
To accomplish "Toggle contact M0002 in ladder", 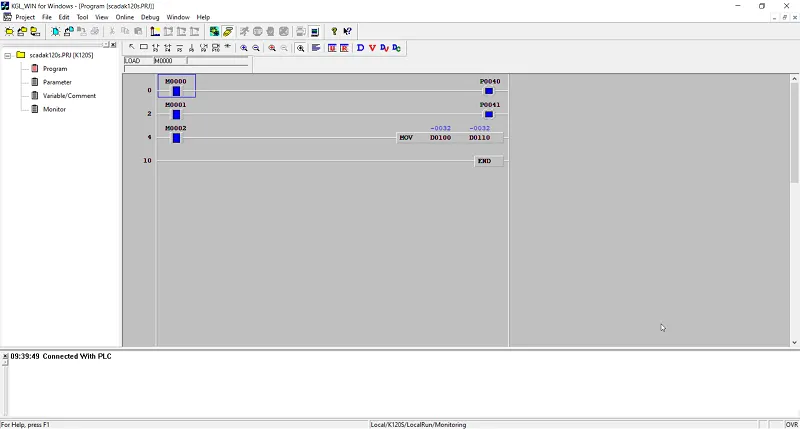I will [x=176, y=138].
